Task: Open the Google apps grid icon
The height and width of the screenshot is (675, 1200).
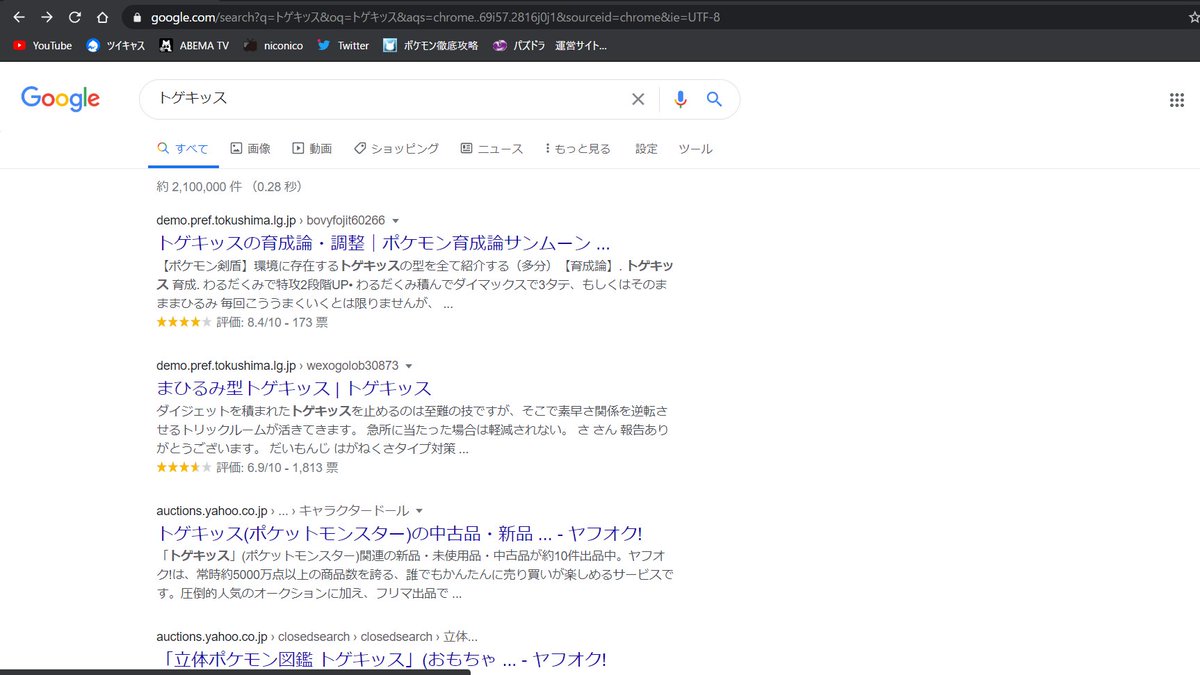Action: click(x=1177, y=99)
